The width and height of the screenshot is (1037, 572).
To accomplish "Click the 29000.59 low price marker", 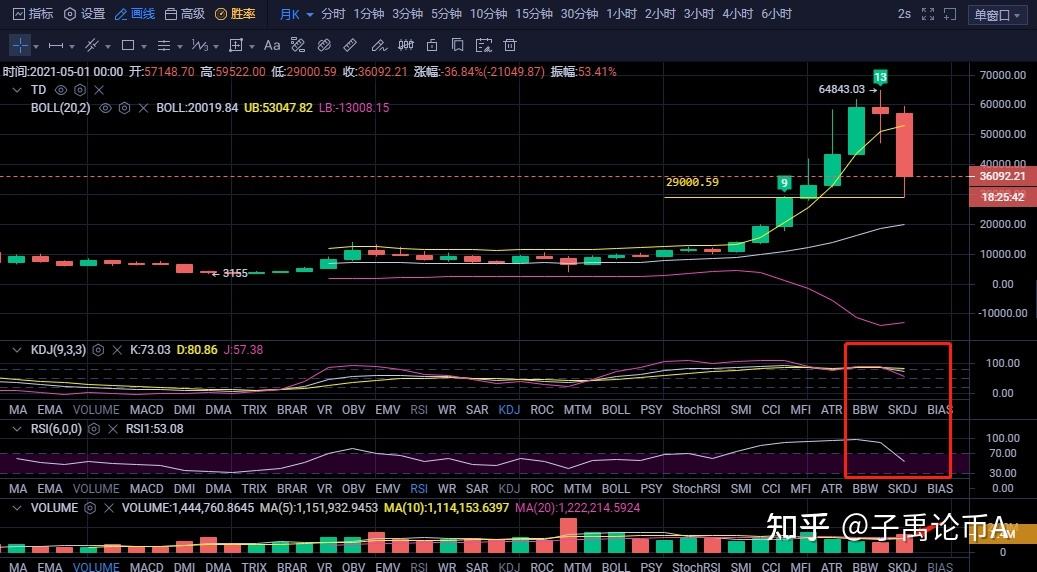I will pos(692,182).
